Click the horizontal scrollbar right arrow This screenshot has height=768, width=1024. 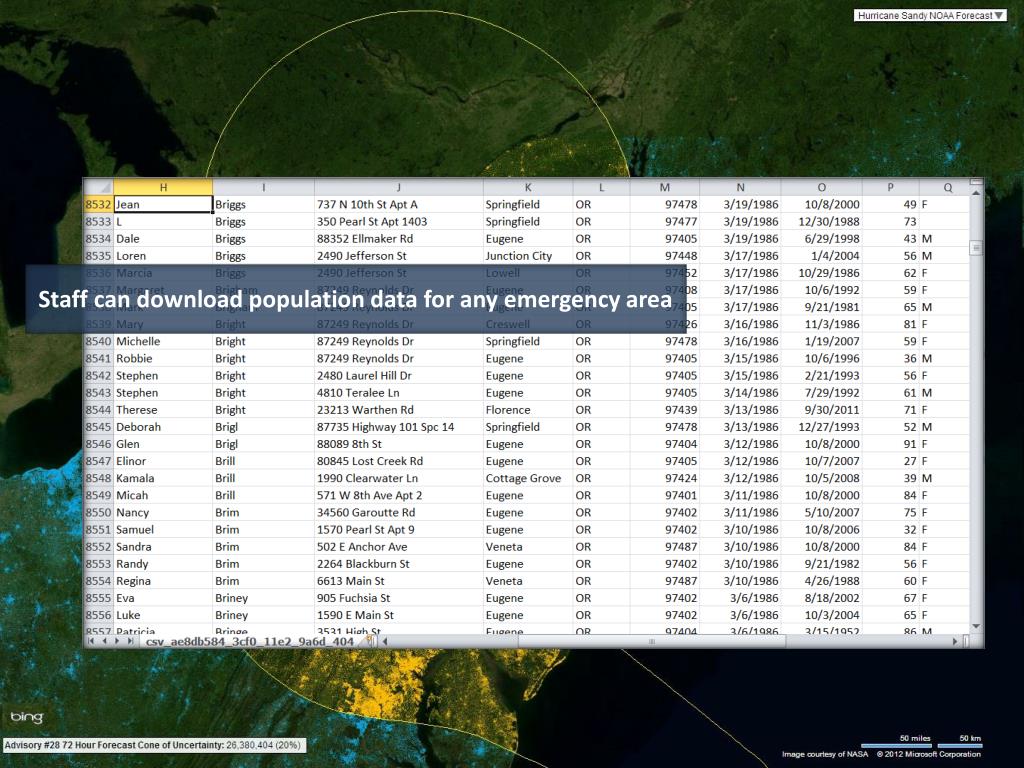(955, 641)
